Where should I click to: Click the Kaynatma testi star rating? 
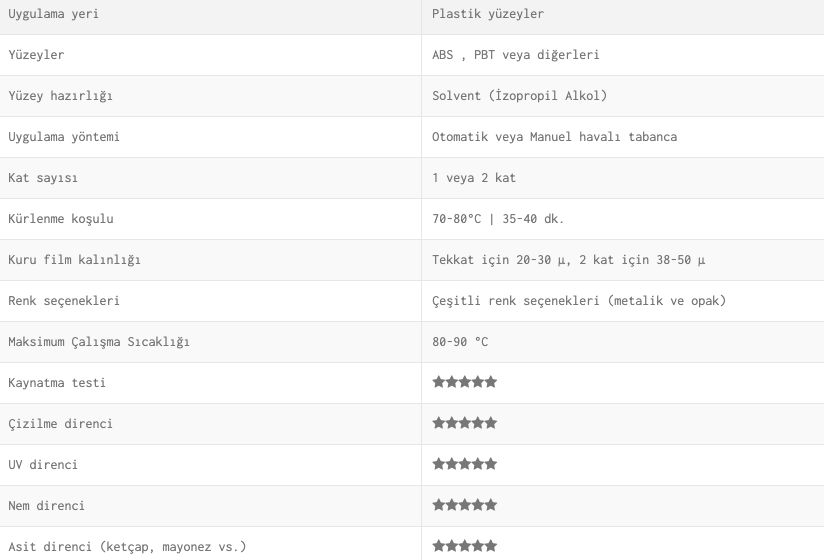tap(465, 382)
